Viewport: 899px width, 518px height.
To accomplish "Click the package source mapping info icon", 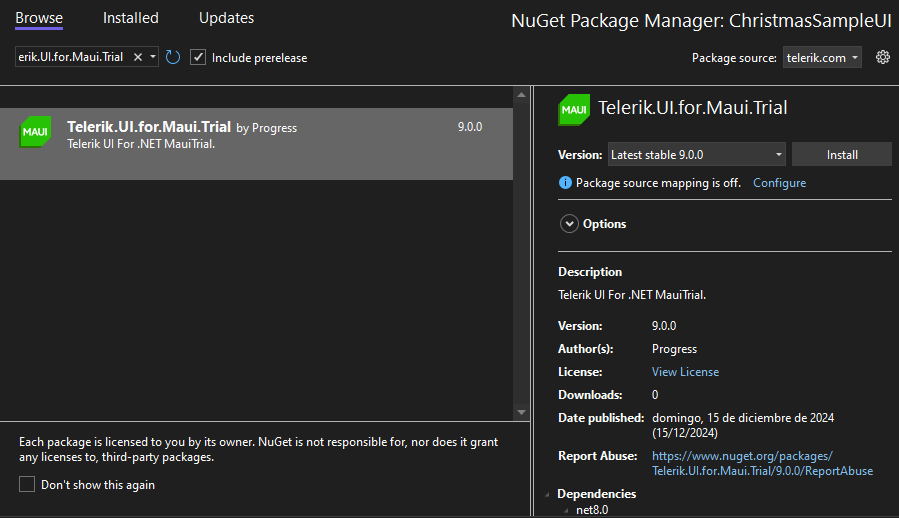I will tap(565, 182).
